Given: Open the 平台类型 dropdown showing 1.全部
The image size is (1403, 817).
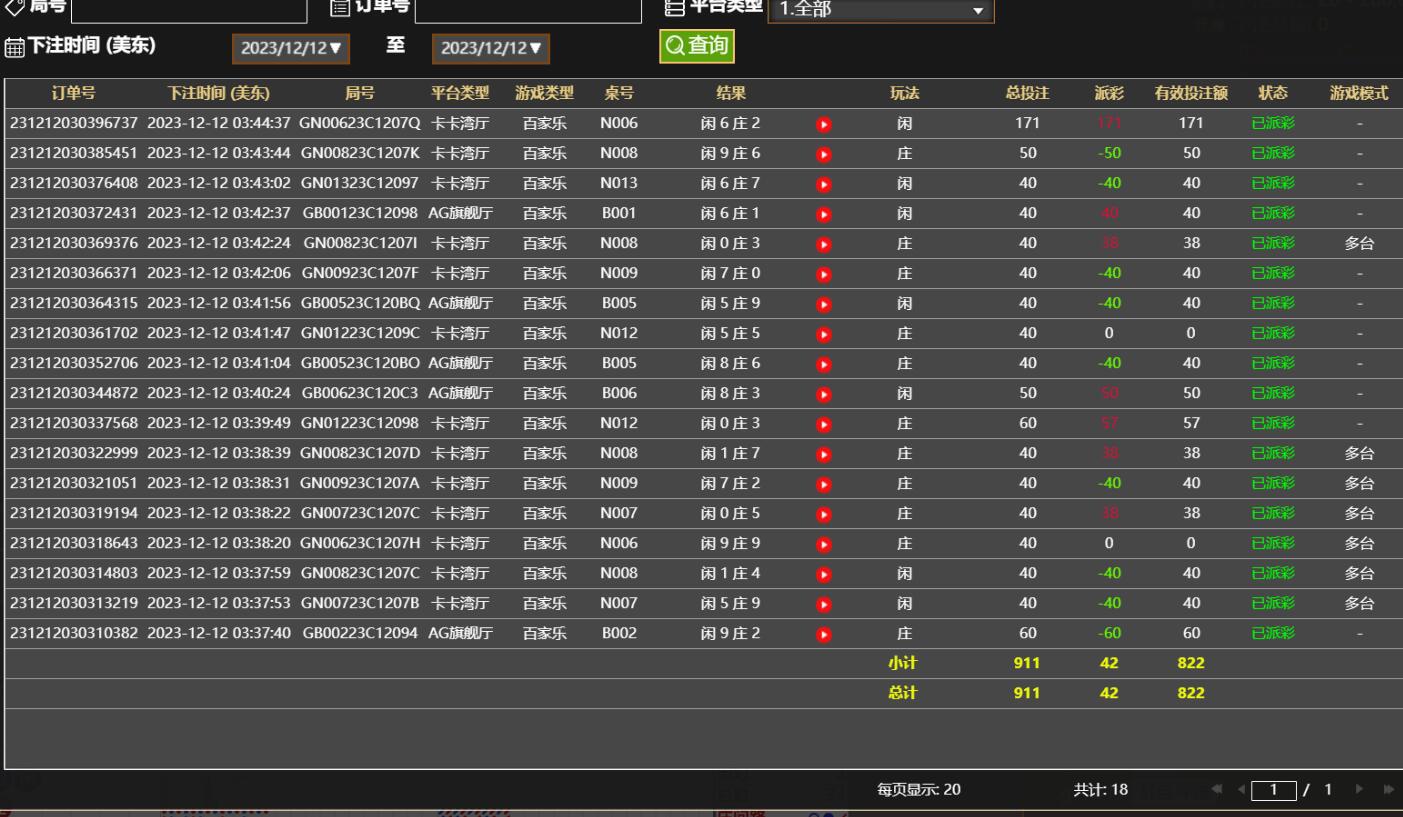Looking at the screenshot, I should 881,11.
